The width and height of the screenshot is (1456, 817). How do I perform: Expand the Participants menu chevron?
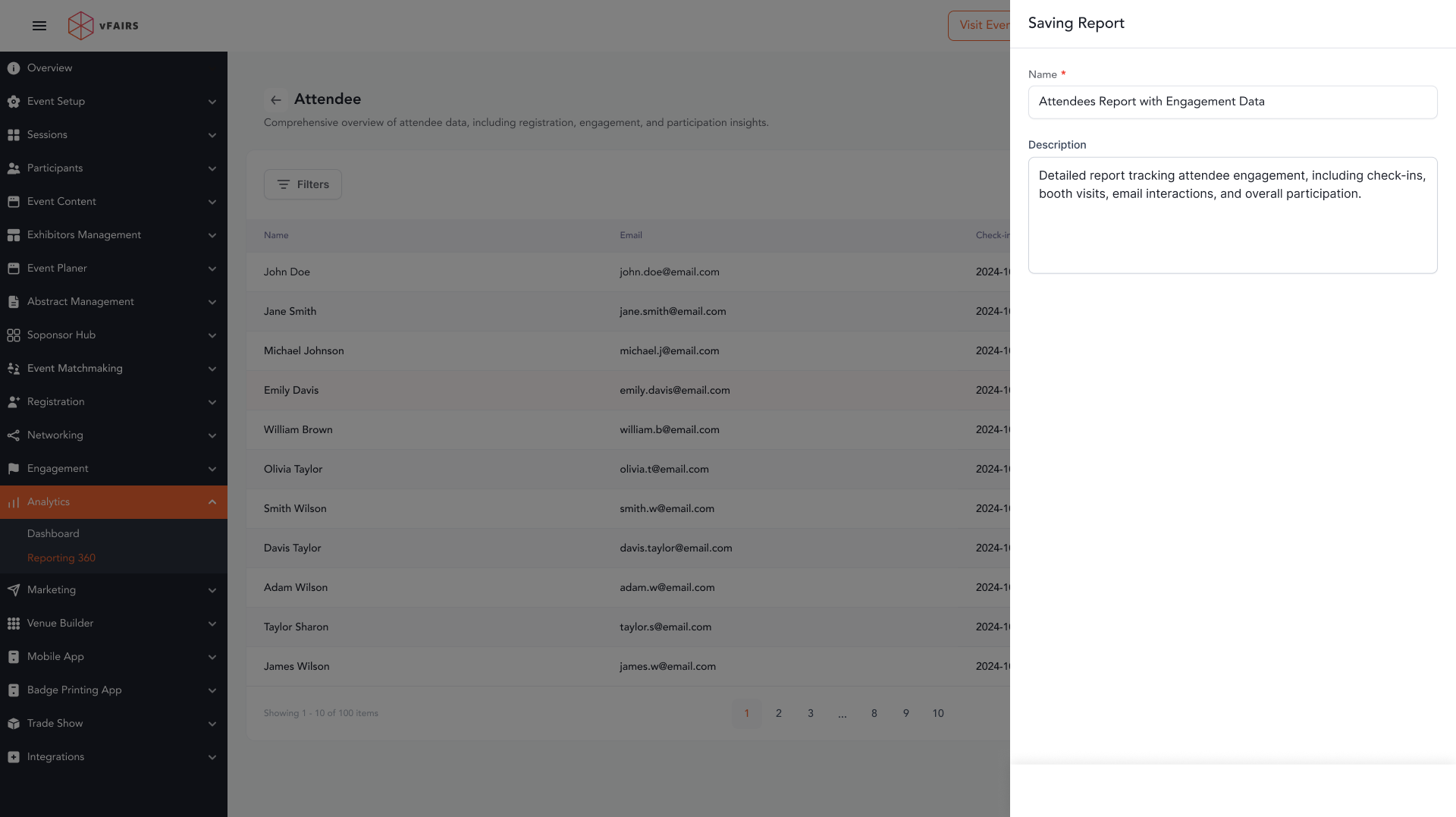click(212, 168)
